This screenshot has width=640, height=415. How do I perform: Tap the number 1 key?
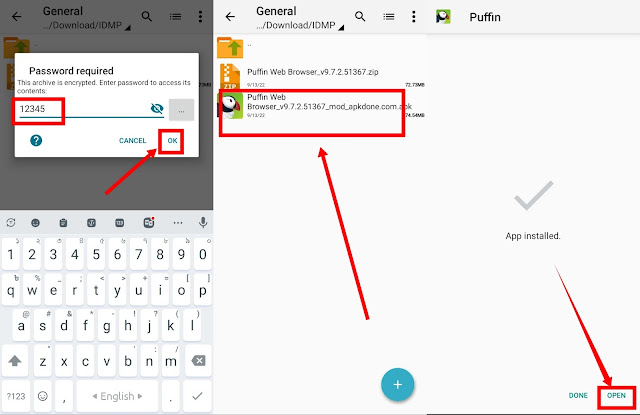(11, 255)
